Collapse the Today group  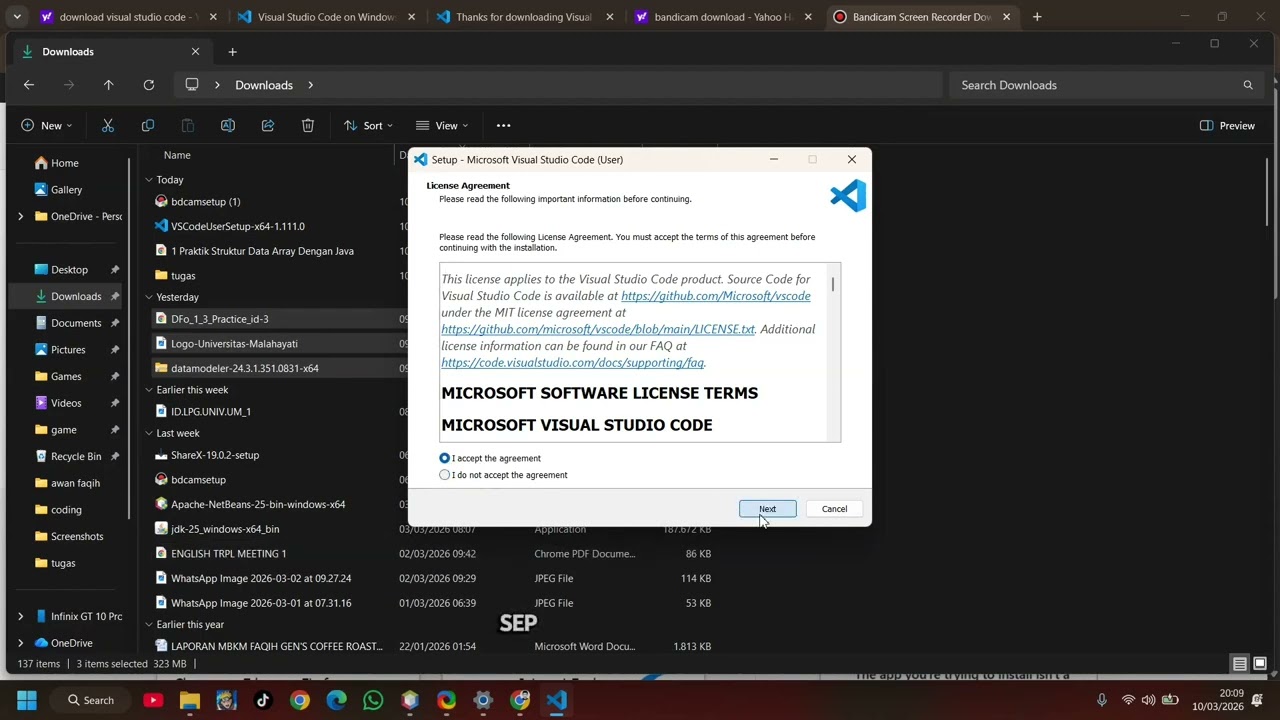point(148,180)
